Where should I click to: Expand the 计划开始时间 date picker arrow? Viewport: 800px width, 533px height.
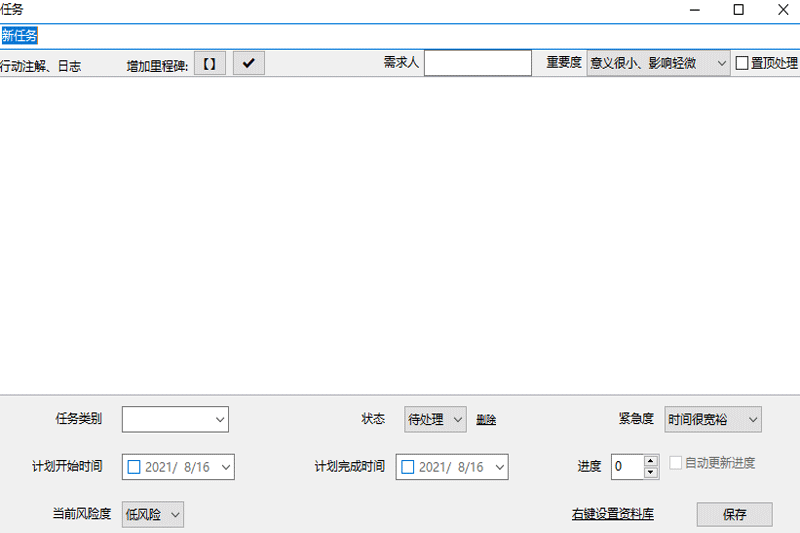226,467
